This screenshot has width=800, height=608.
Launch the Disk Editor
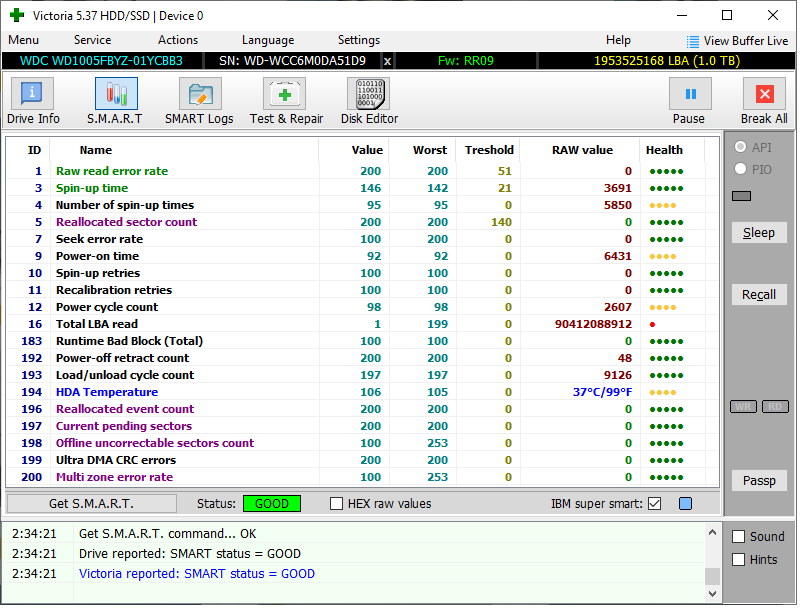pyautogui.click(x=369, y=101)
